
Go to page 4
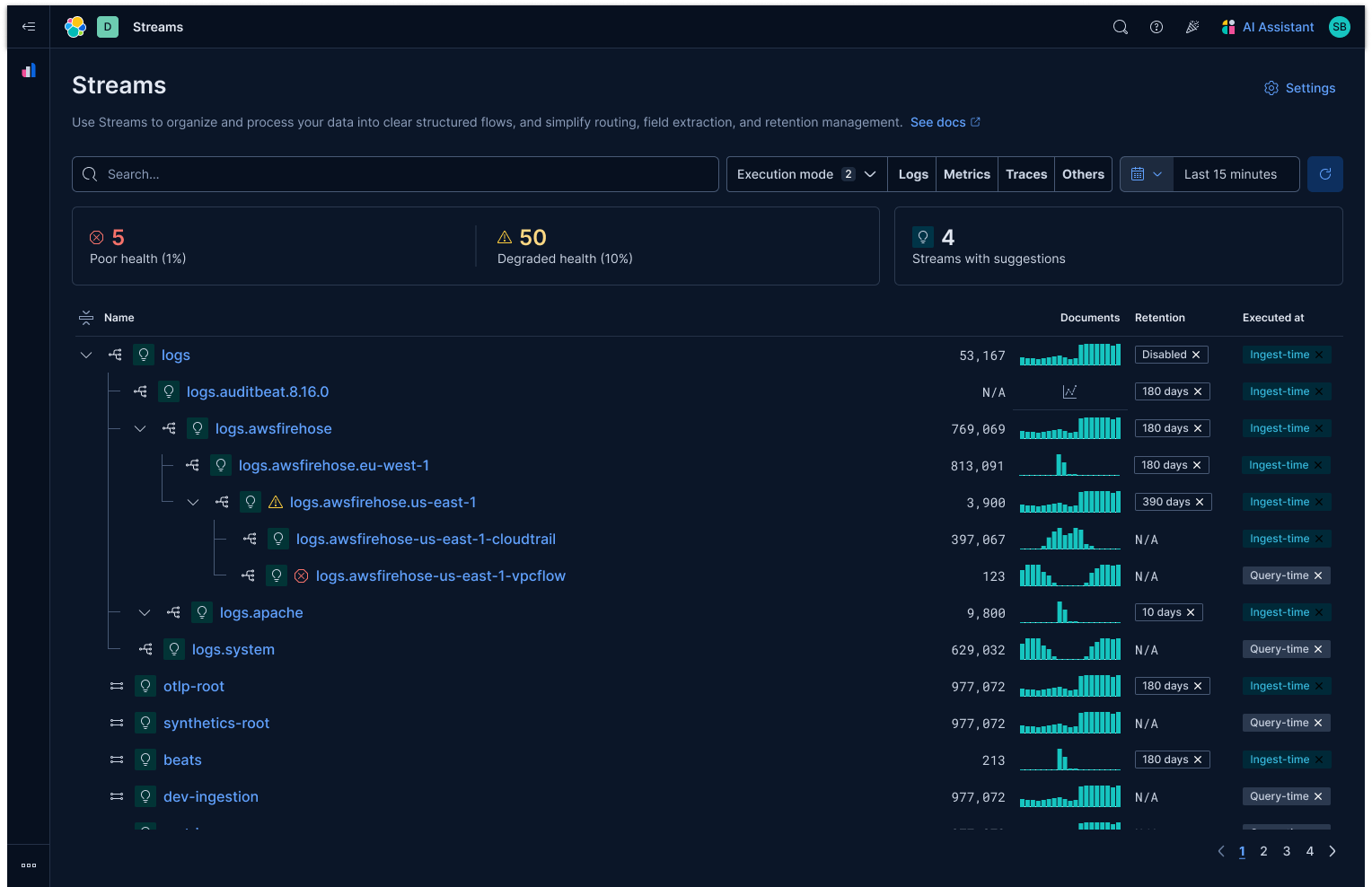1310,851
